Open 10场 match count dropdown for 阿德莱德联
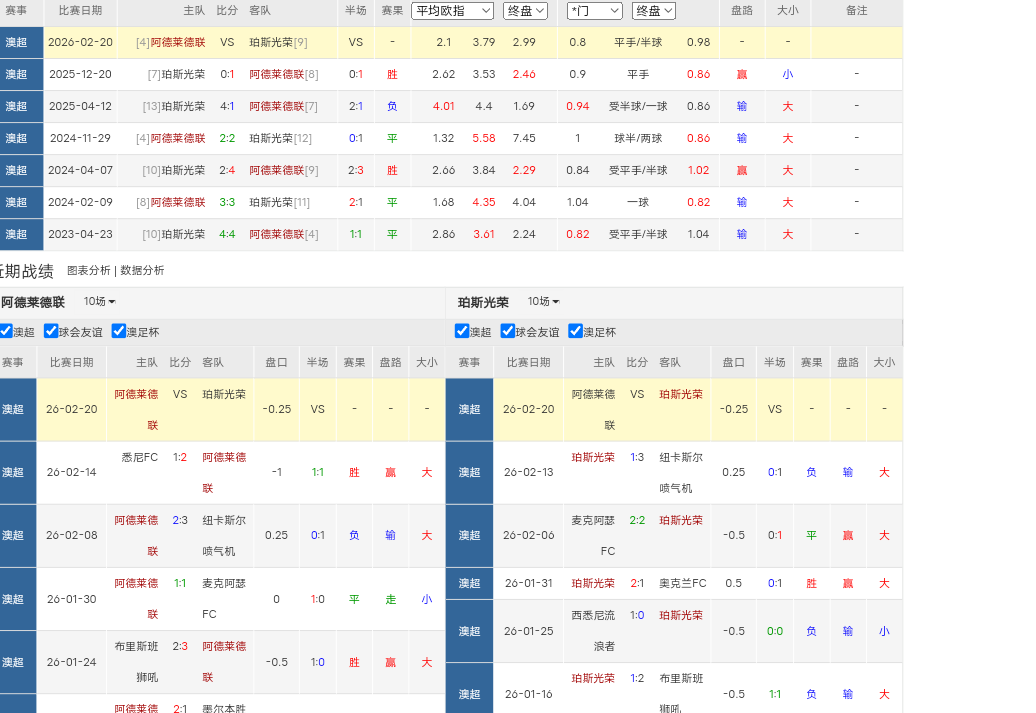 click(x=99, y=302)
